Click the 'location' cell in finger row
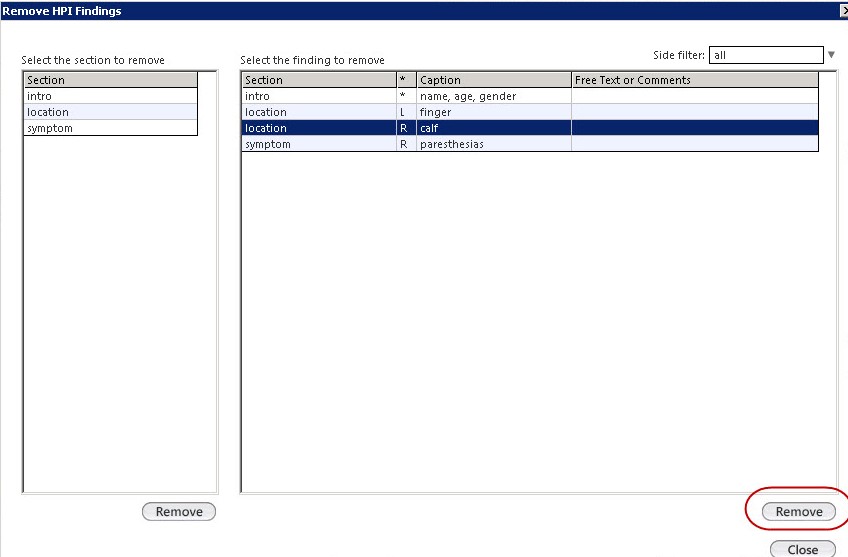 (319, 112)
